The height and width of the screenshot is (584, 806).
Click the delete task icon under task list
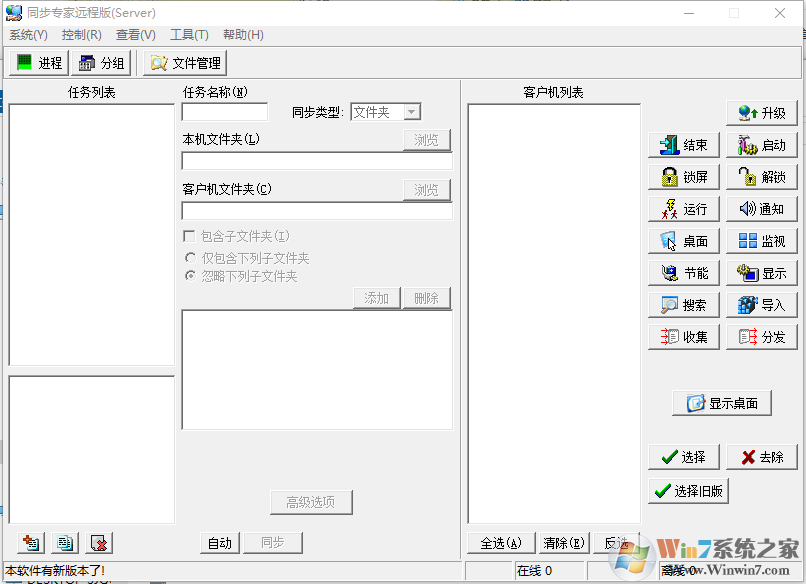click(x=99, y=543)
